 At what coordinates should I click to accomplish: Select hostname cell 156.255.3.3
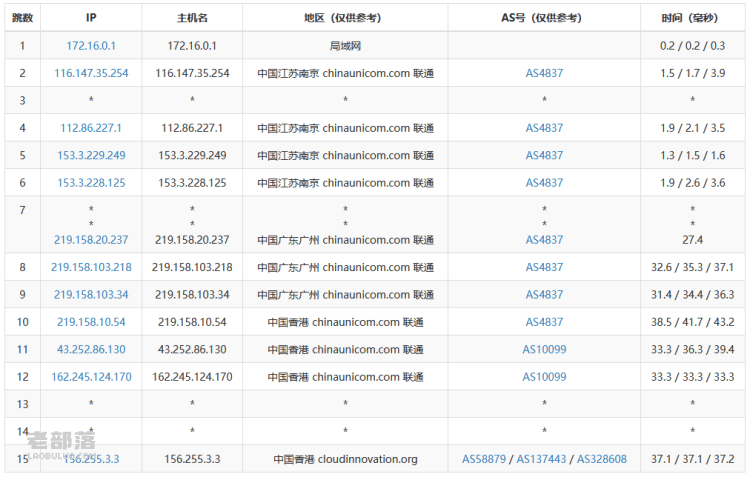tap(192, 459)
